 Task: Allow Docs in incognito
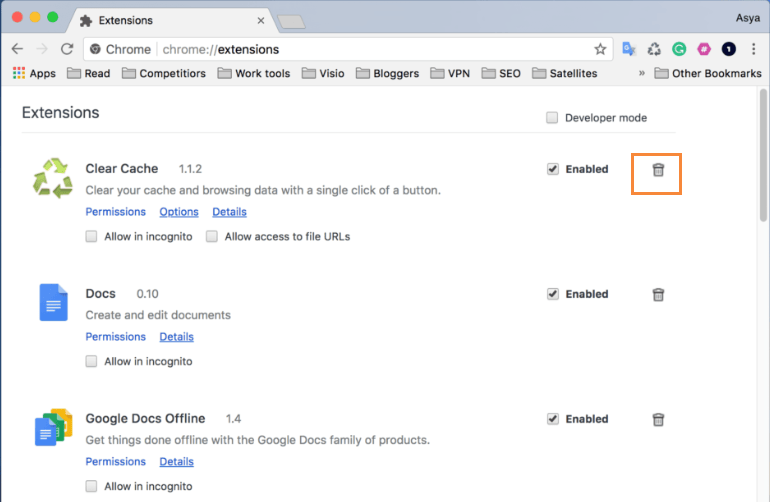91,361
